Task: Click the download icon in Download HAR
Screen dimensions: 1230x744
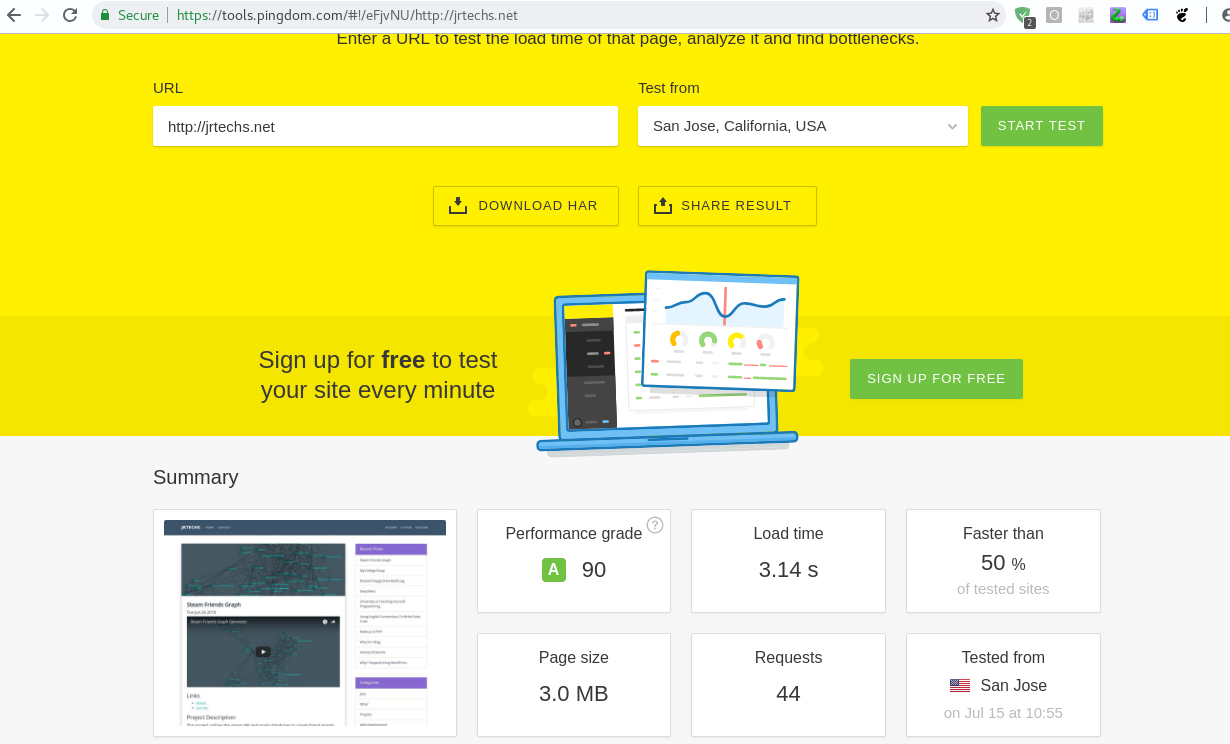Action: tap(458, 205)
